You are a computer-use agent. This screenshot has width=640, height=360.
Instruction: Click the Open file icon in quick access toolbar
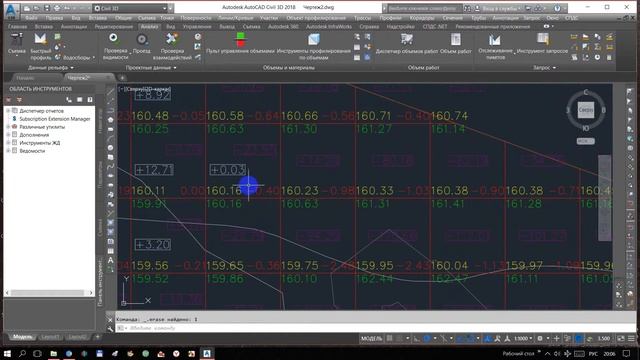tap(36, 8)
